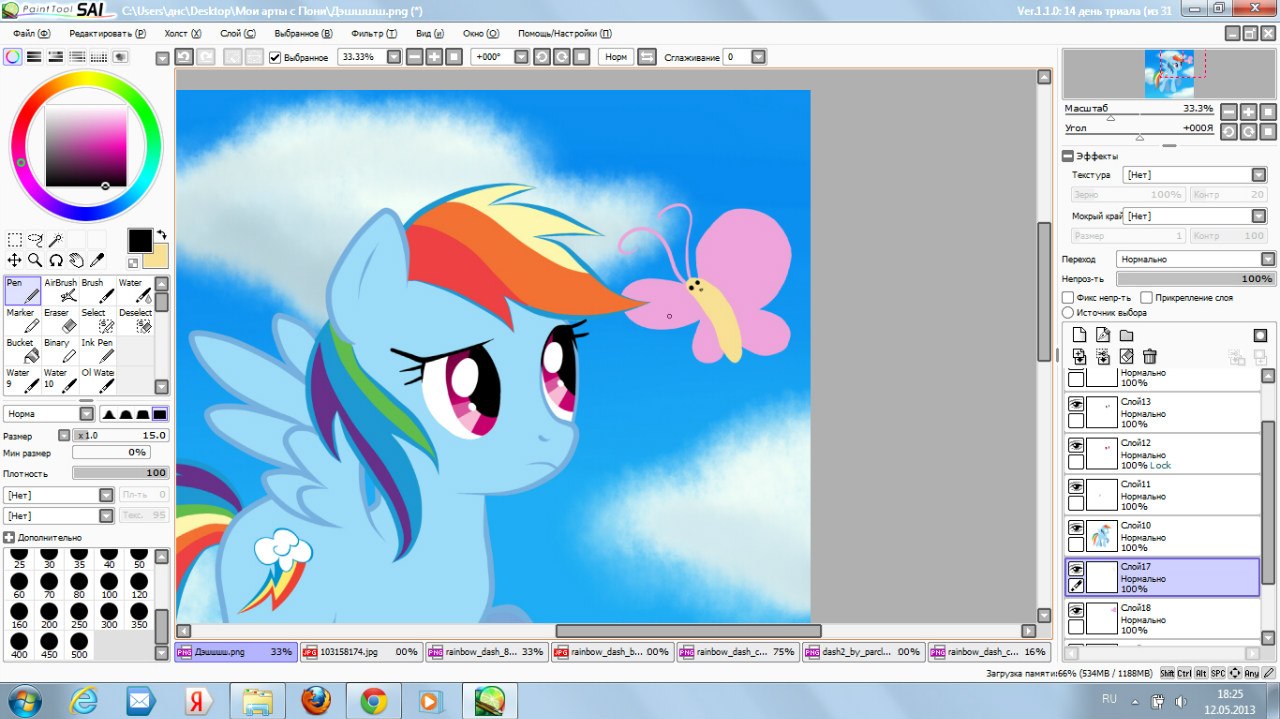The image size is (1280, 719).
Task: Open the Переход blending mode dropdown
Action: (x=1196, y=259)
